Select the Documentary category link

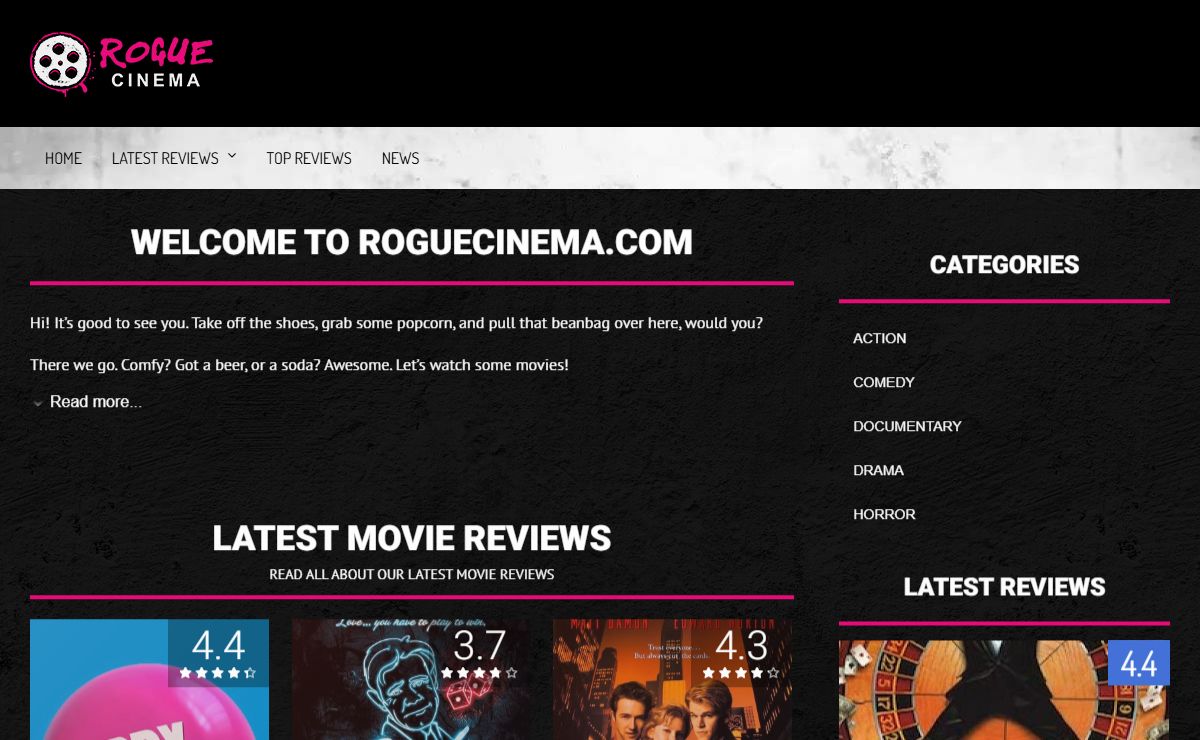[906, 427]
